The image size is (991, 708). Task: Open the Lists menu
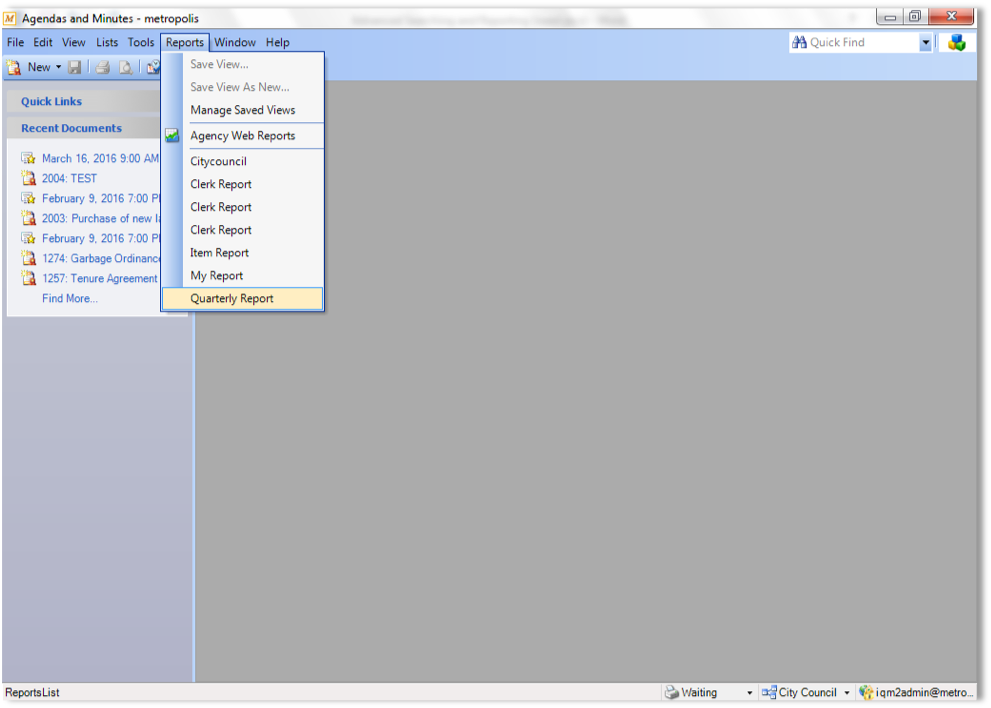coord(107,42)
